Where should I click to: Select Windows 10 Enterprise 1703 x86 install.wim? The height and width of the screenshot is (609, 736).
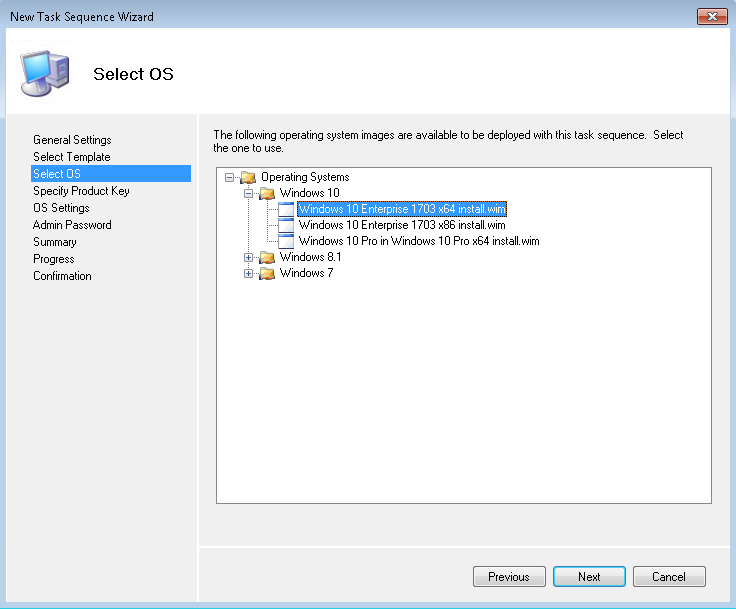coord(402,225)
